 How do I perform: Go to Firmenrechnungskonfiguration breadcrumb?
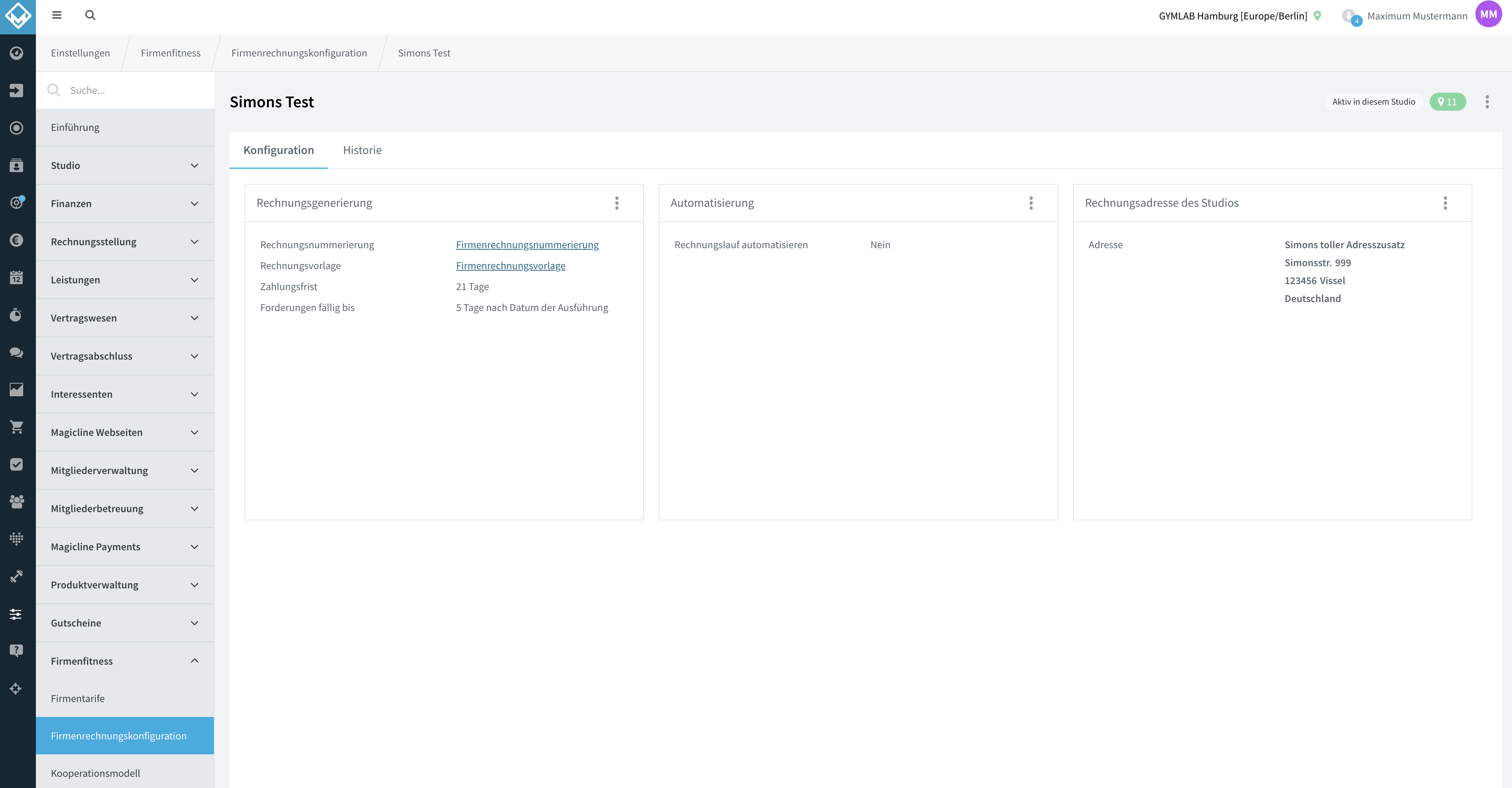point(299,53)
